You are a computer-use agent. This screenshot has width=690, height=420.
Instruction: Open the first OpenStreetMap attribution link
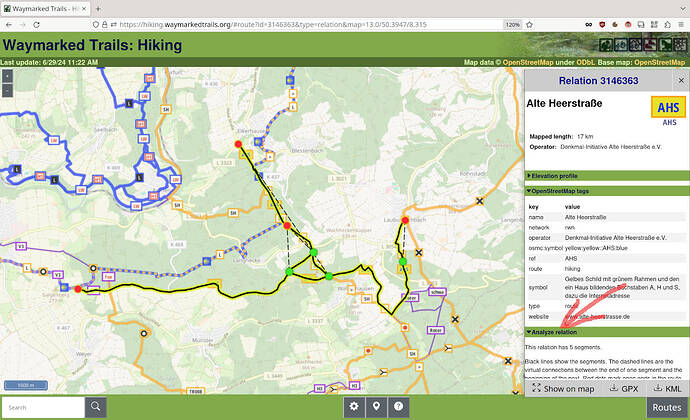(x=528, y=63)
